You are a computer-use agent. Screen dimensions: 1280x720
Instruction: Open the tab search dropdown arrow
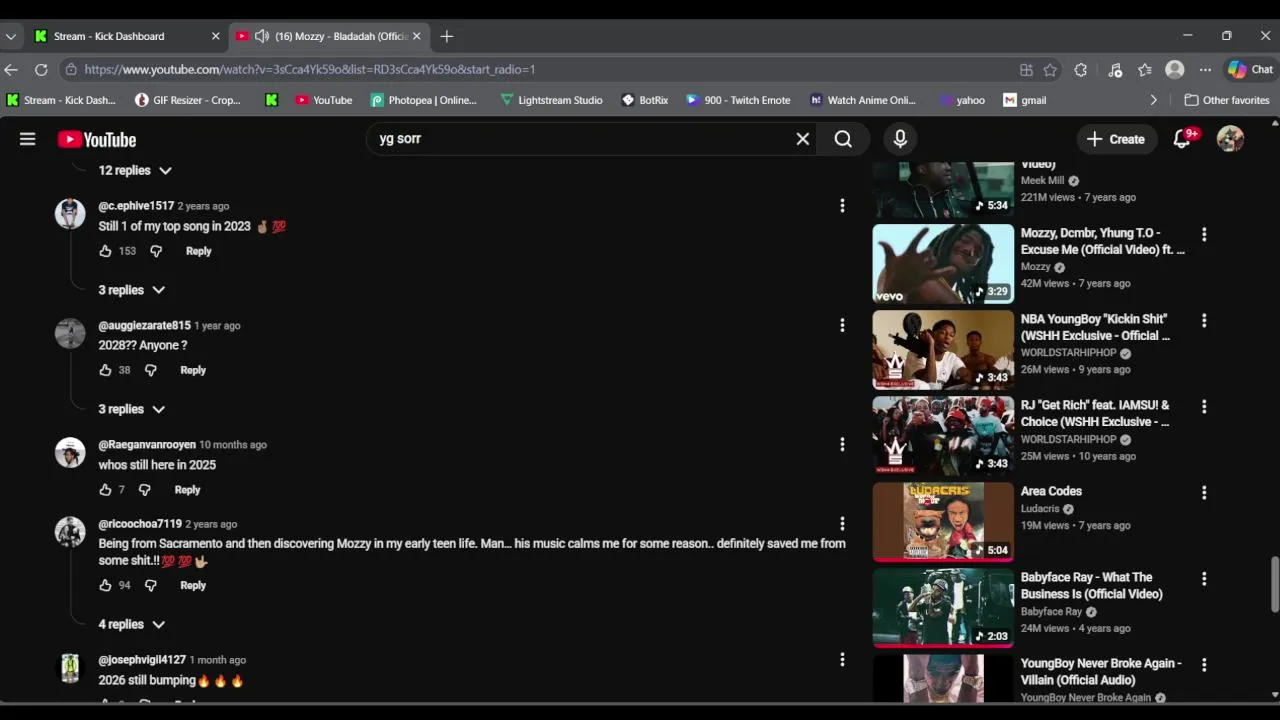10,36
